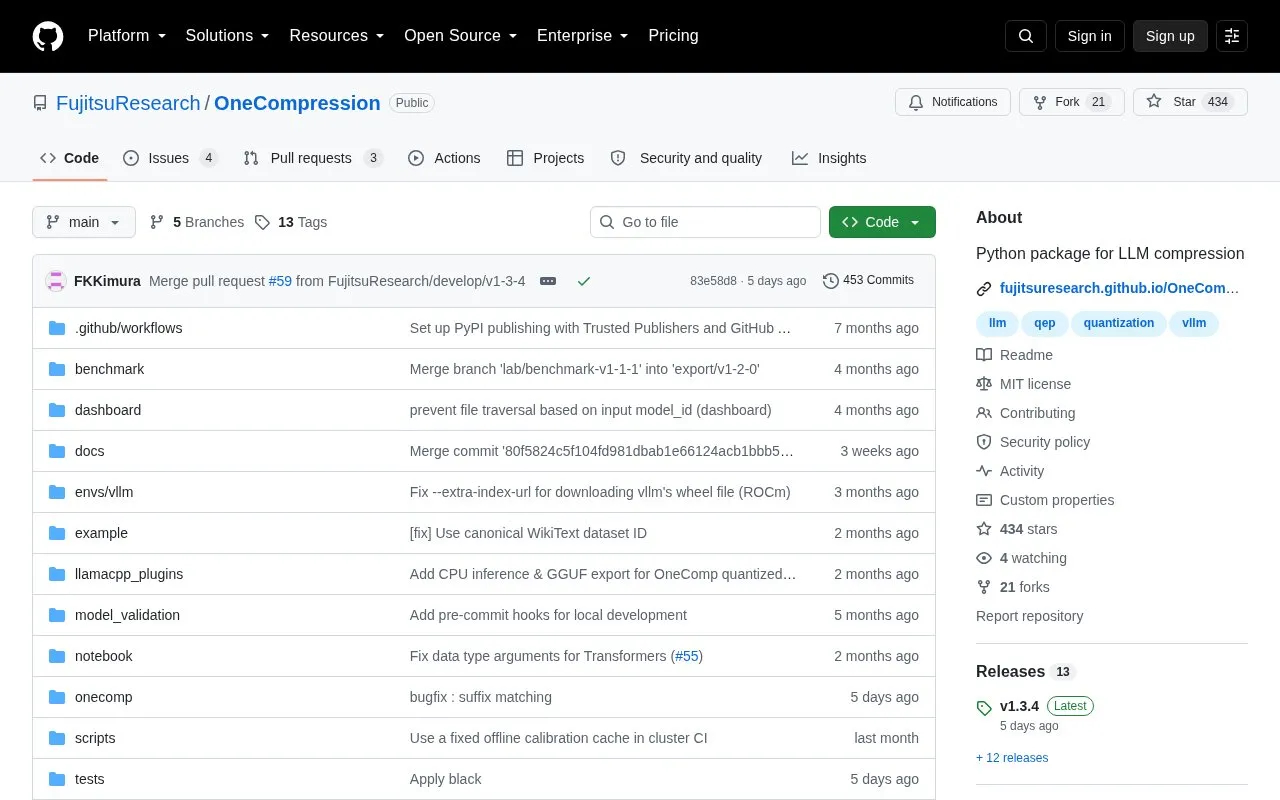Image resolution: width=1280 pixels, height=800 pixels.
Task: Click the Notifications bell button
Action: pyautogui.click(x=952, y=102)
